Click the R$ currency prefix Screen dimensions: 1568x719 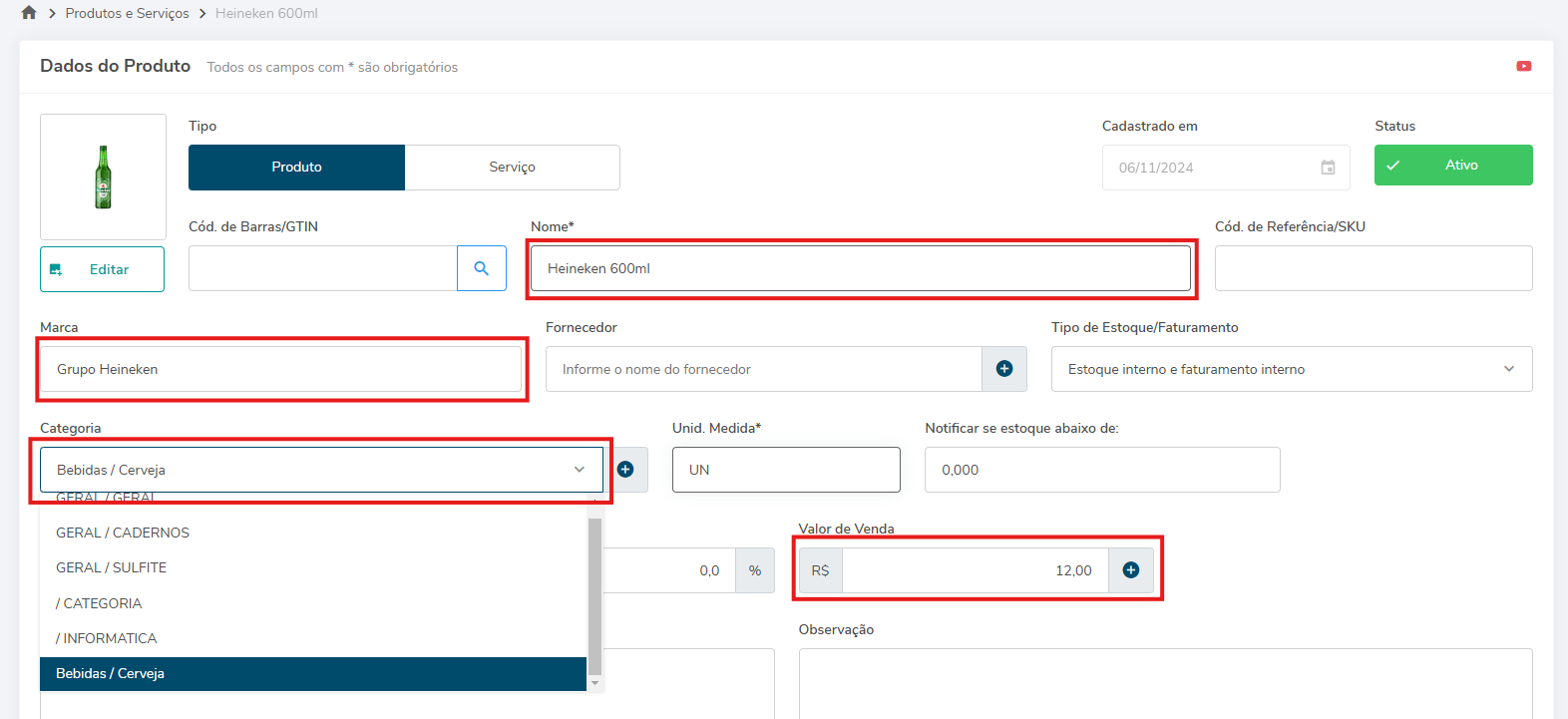click(821, 570)
